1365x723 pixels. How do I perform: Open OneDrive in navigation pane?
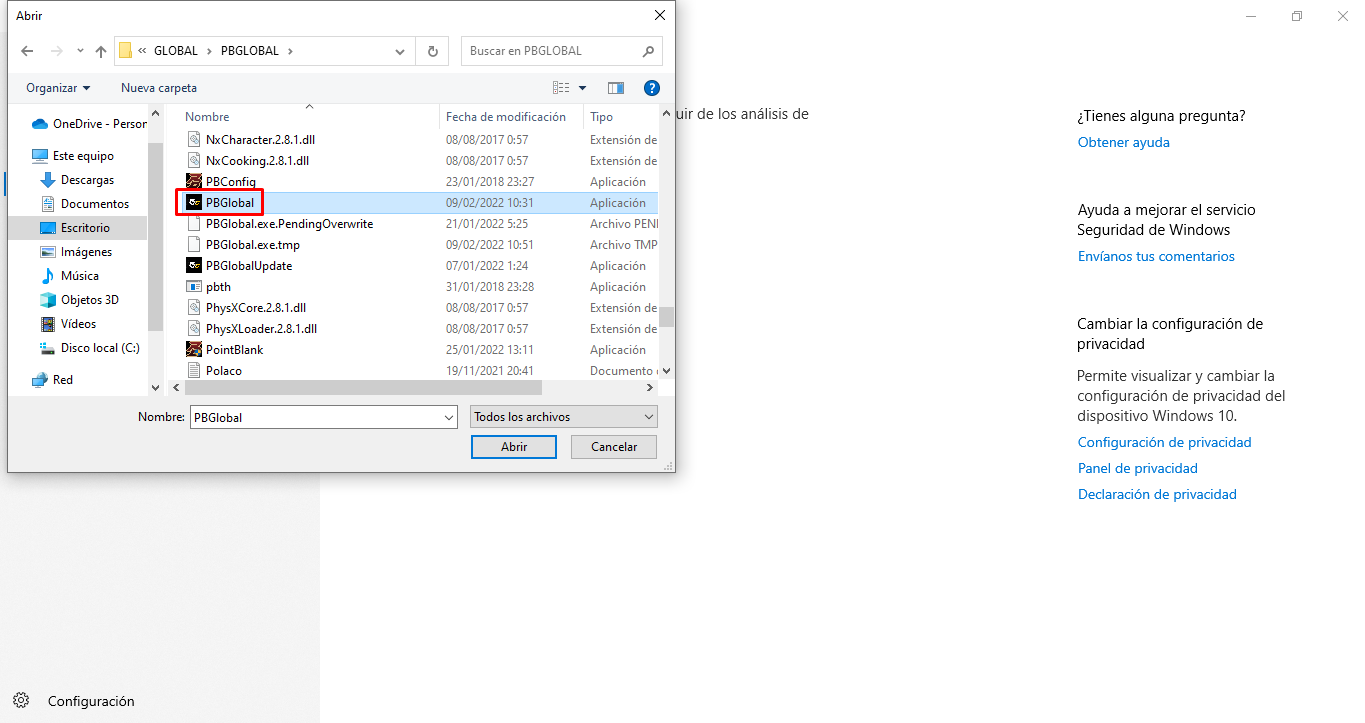pos(89,124)
